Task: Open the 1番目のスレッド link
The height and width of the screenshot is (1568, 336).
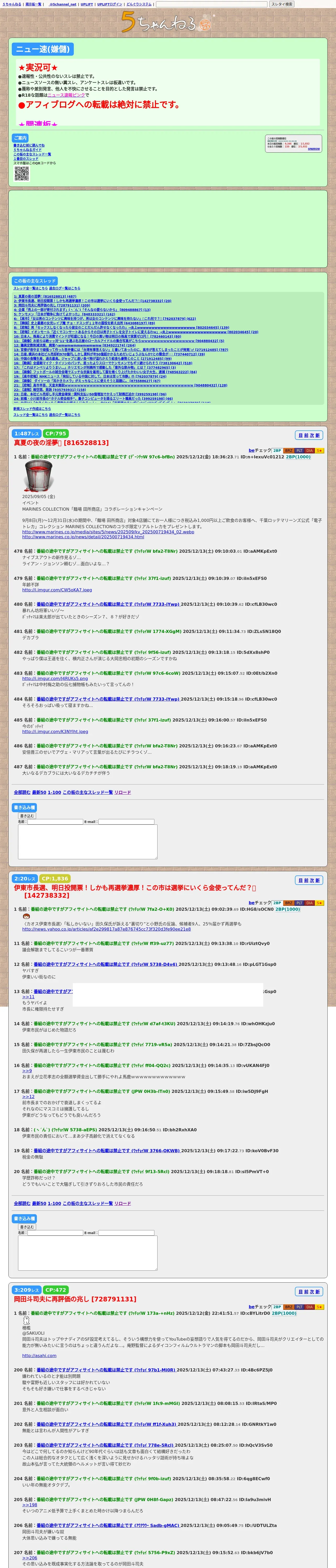Action: click(26, 158)
